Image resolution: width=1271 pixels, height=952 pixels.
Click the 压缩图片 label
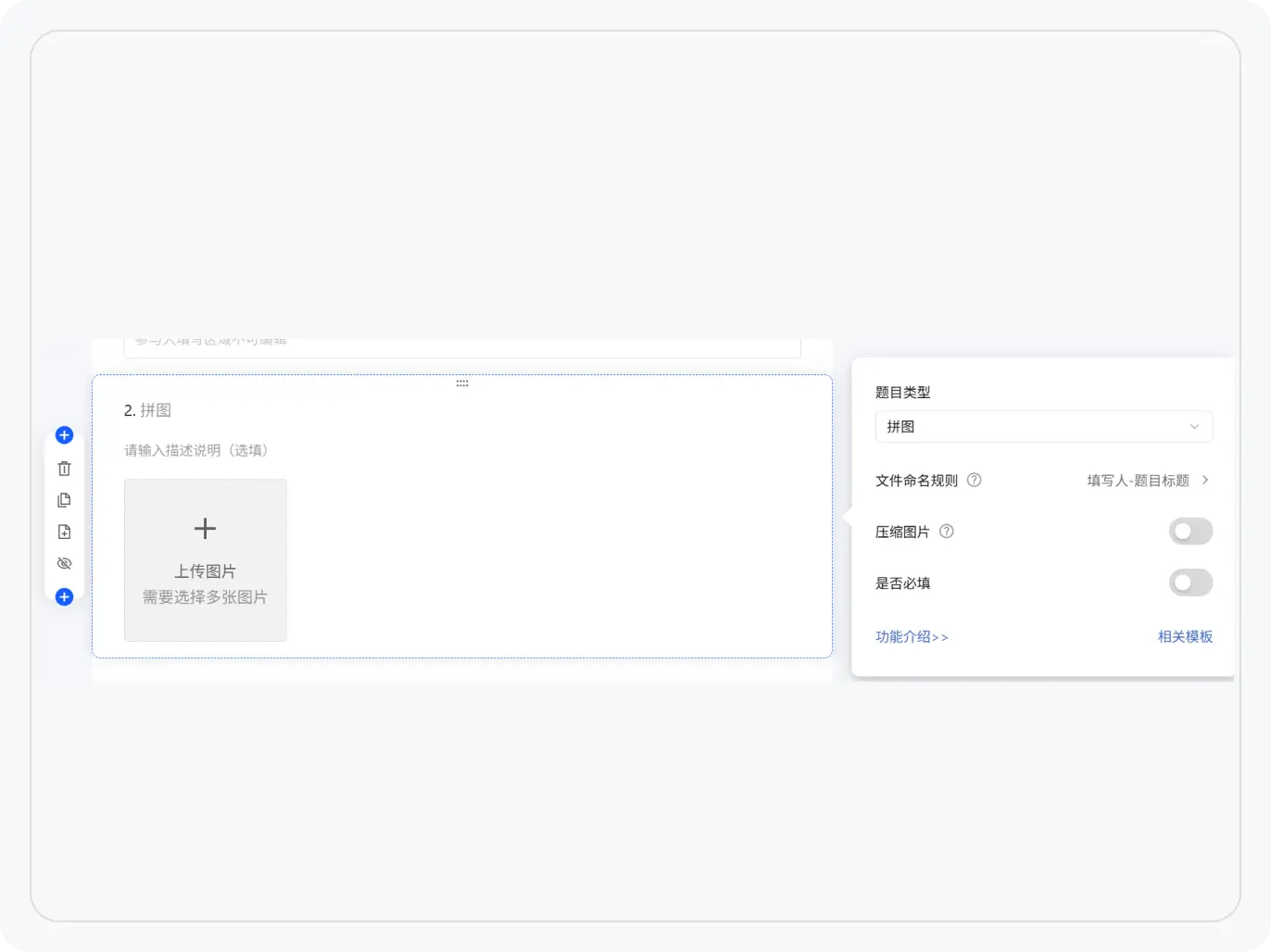pyautogui.click(x=903, y=532)
